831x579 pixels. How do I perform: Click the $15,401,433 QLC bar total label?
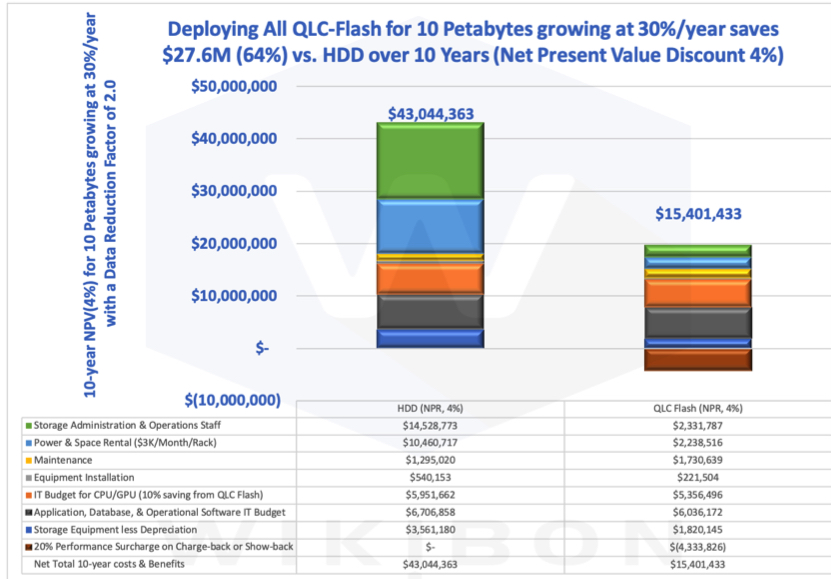698,214
